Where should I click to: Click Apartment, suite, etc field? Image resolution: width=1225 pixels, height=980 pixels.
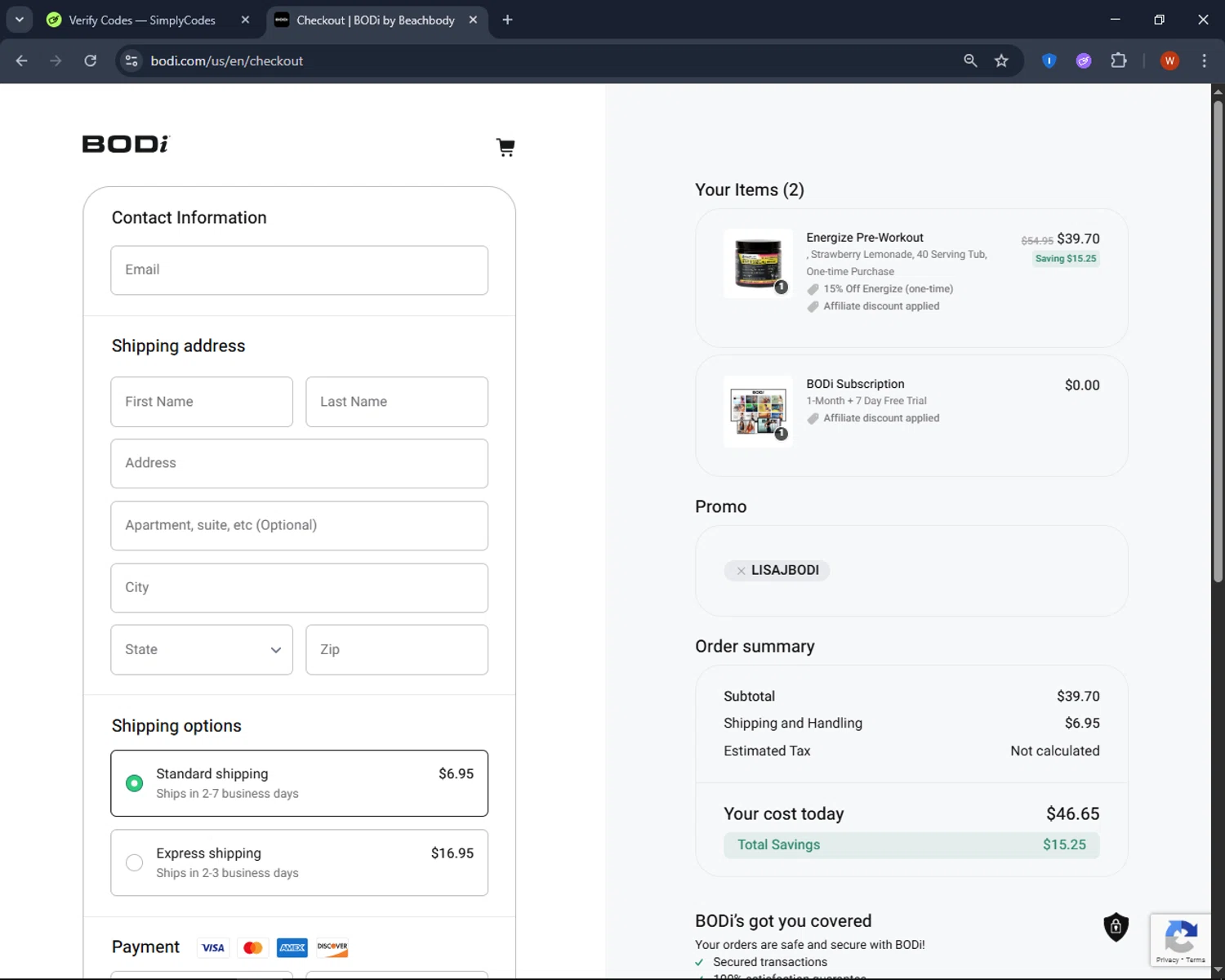[300, 526]
